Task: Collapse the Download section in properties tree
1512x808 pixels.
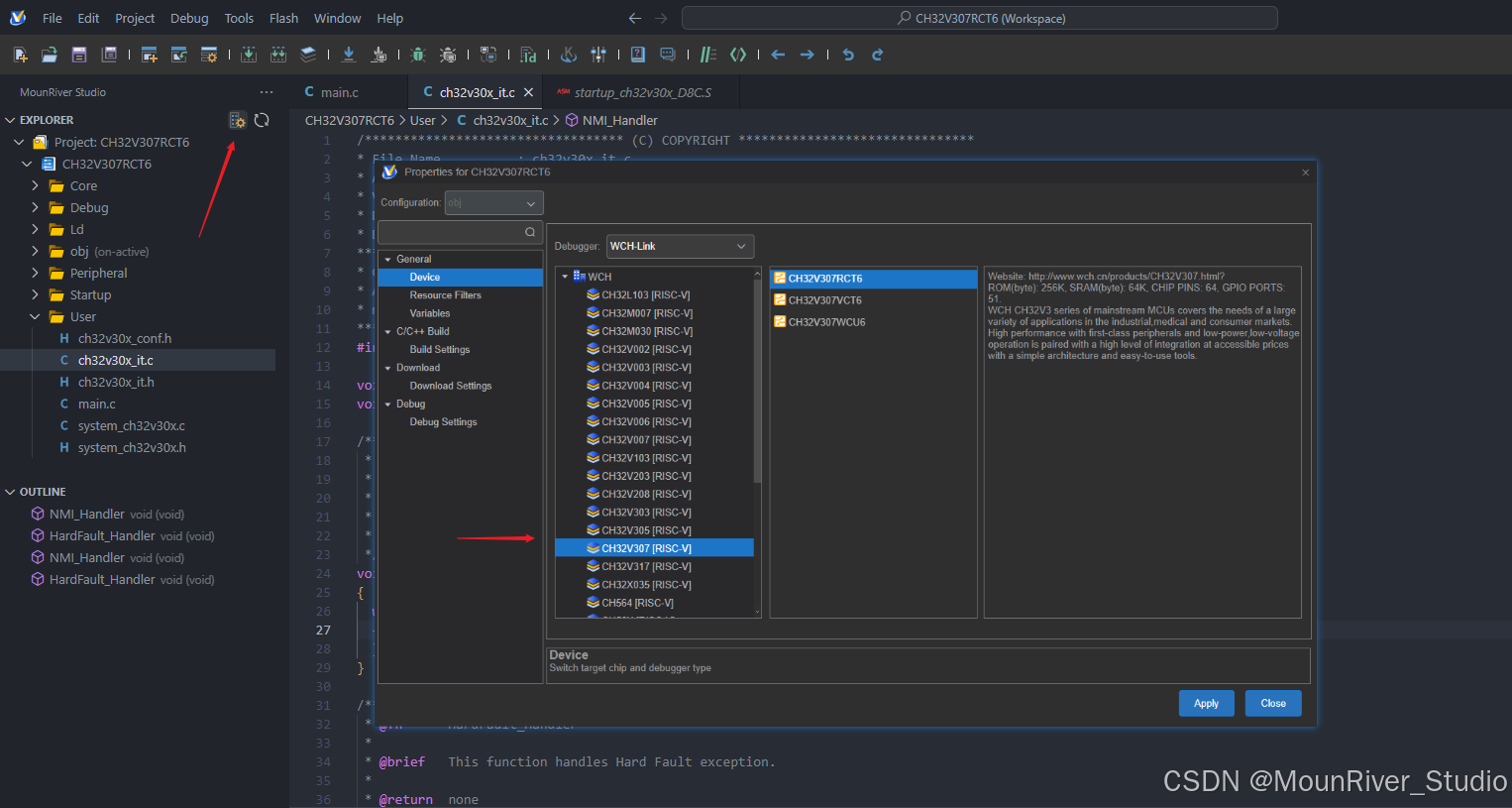Action: pyautogui.click(x=388, y=368)
